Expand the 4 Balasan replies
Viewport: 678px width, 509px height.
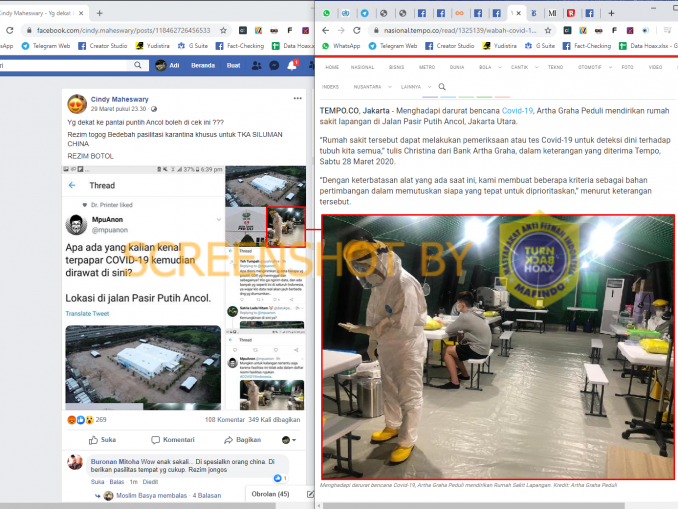tap(207, 496)
